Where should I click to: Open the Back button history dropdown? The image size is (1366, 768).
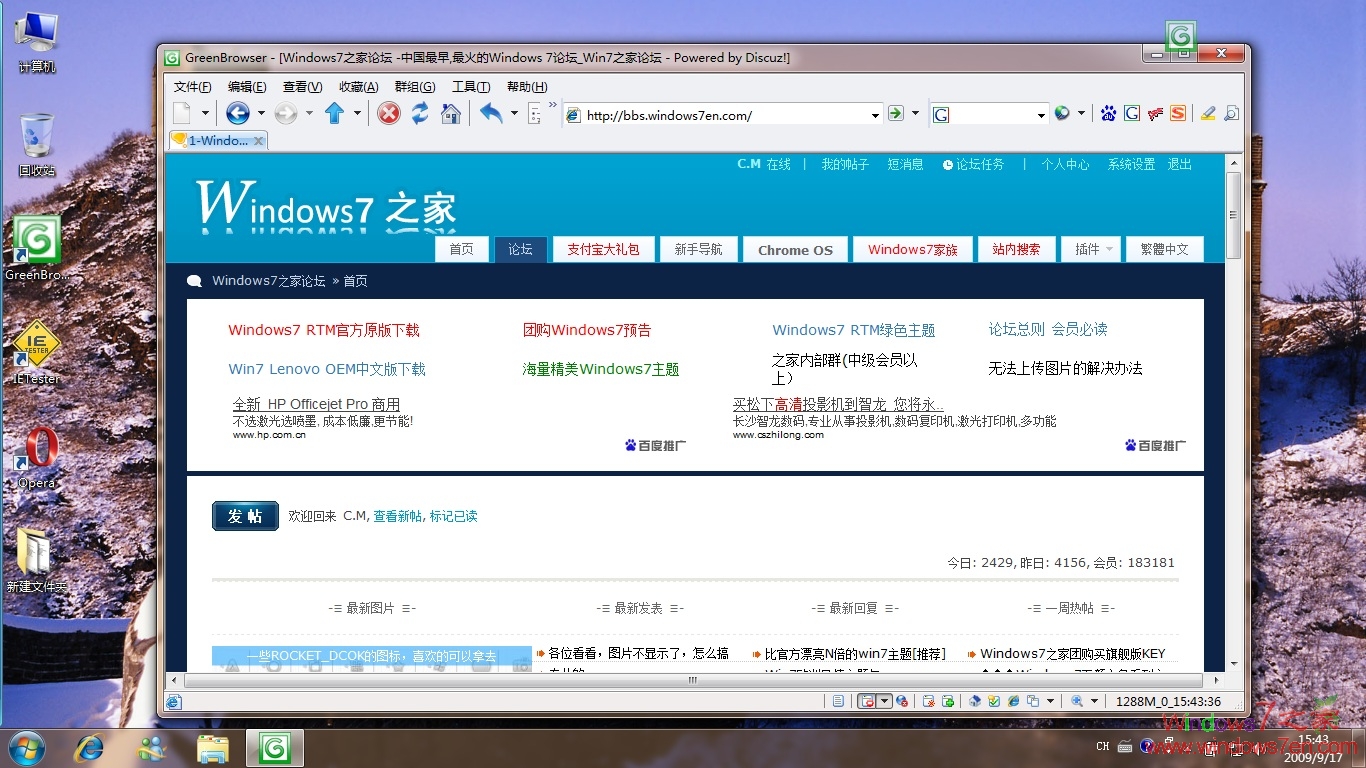click(259, 113)
